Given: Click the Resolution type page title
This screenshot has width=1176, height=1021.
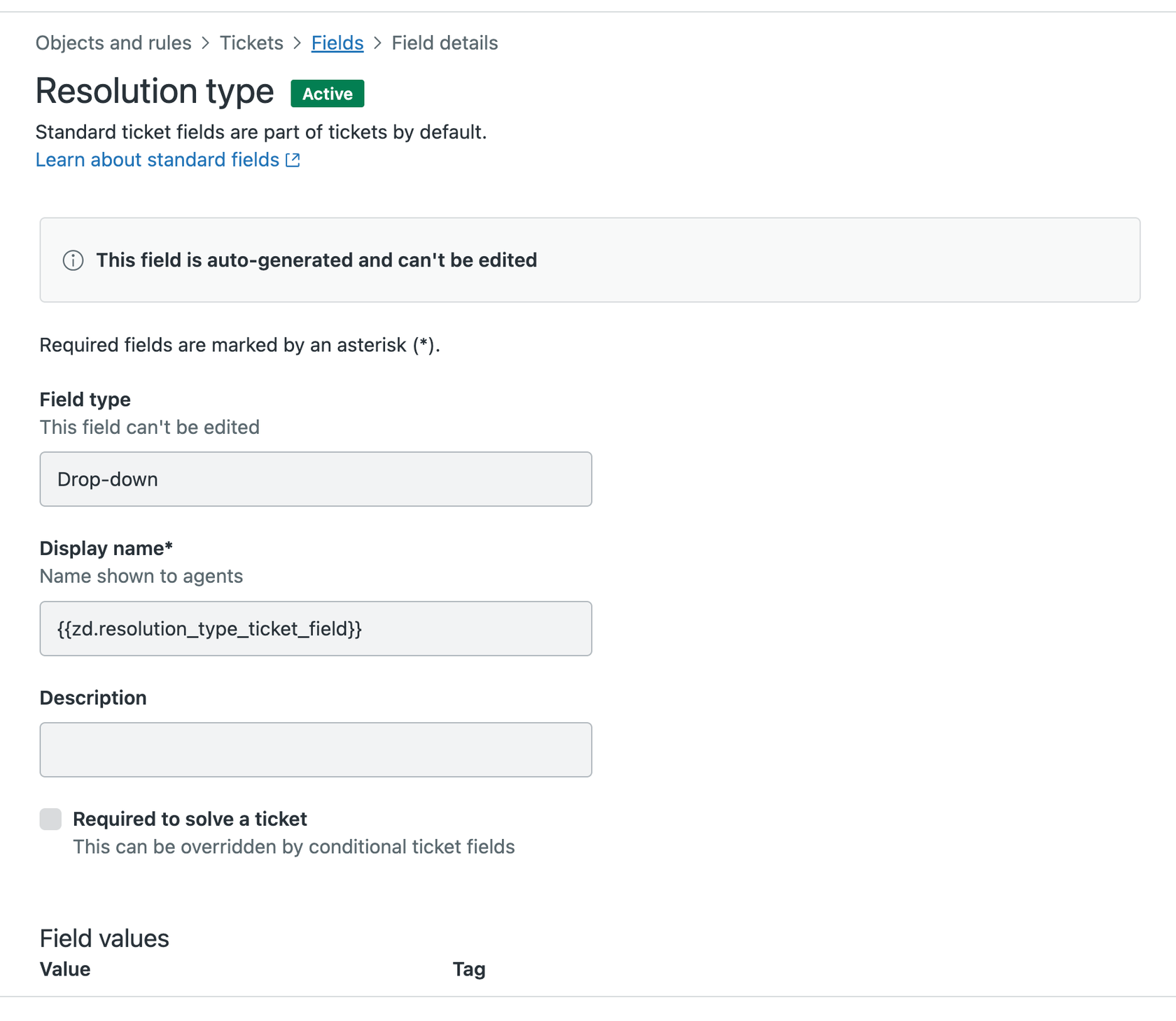Looking at the screenshot, I should click(155, 91).
